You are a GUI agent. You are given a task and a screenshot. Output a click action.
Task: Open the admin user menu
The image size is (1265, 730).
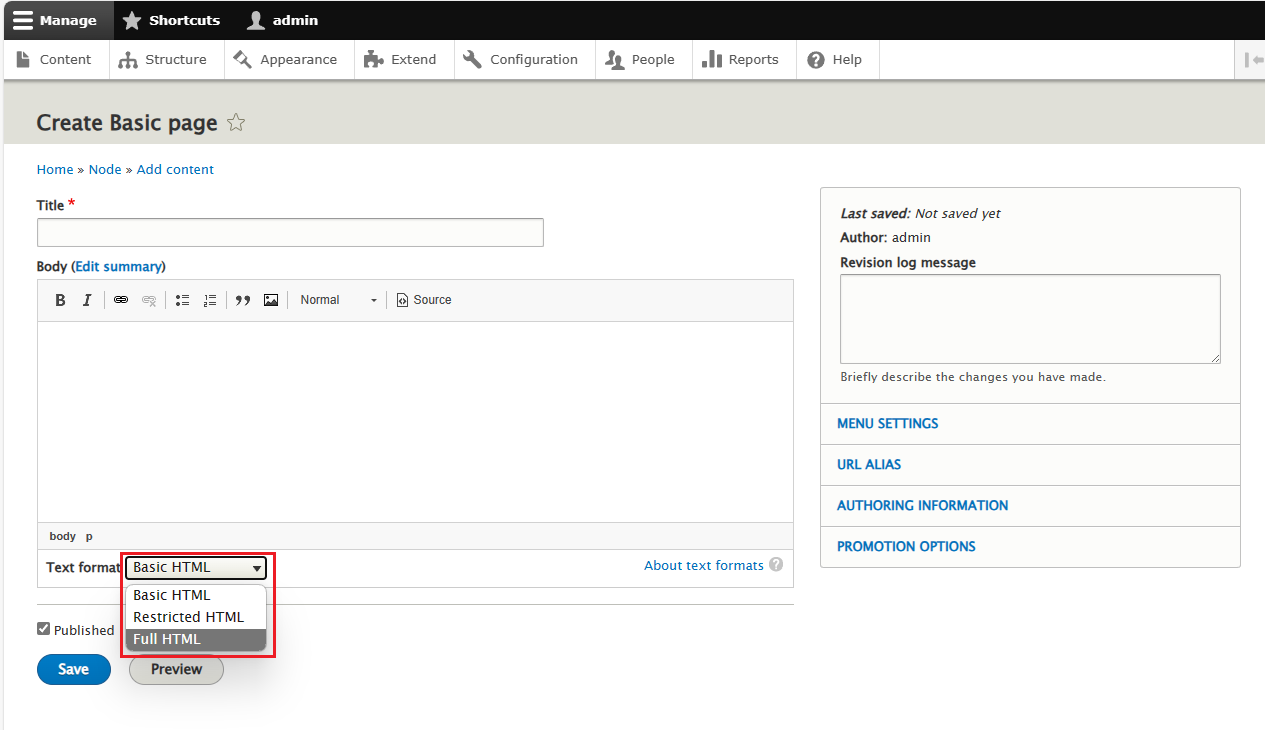[x=283, y=20]
